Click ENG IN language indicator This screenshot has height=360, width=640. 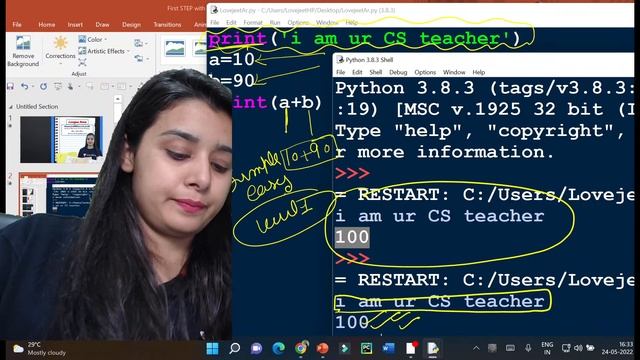[x=547, y=348]
